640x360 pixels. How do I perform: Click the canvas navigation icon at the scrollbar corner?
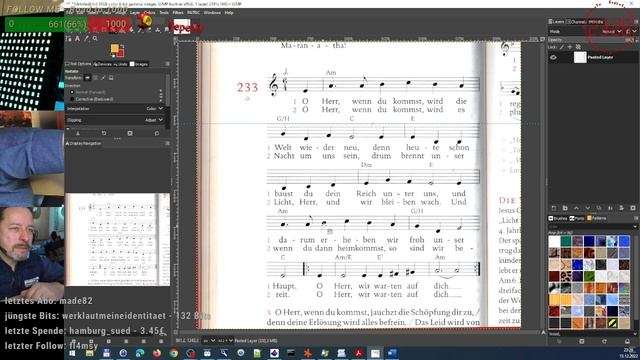pos(542,333)
